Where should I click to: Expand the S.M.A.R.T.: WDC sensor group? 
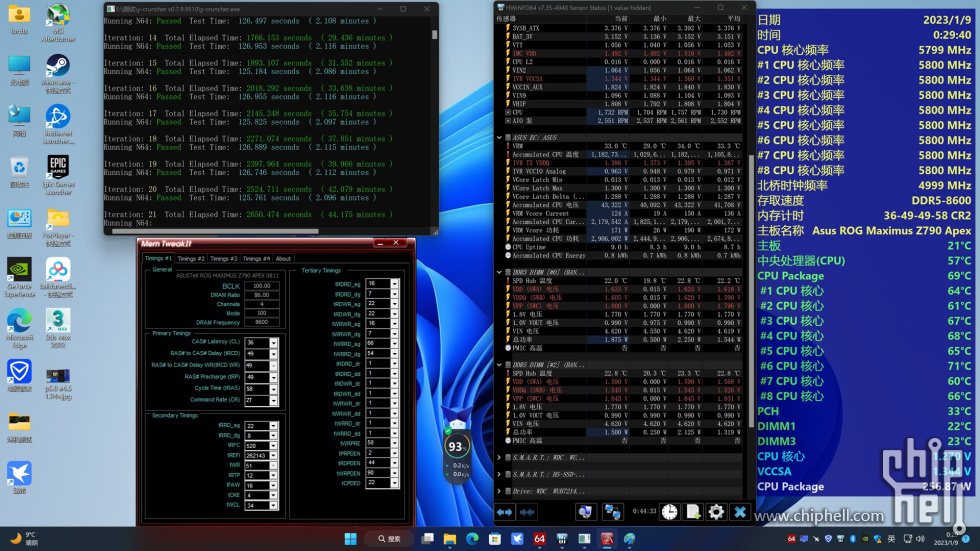pyautogui.click(x=499, y=457)
